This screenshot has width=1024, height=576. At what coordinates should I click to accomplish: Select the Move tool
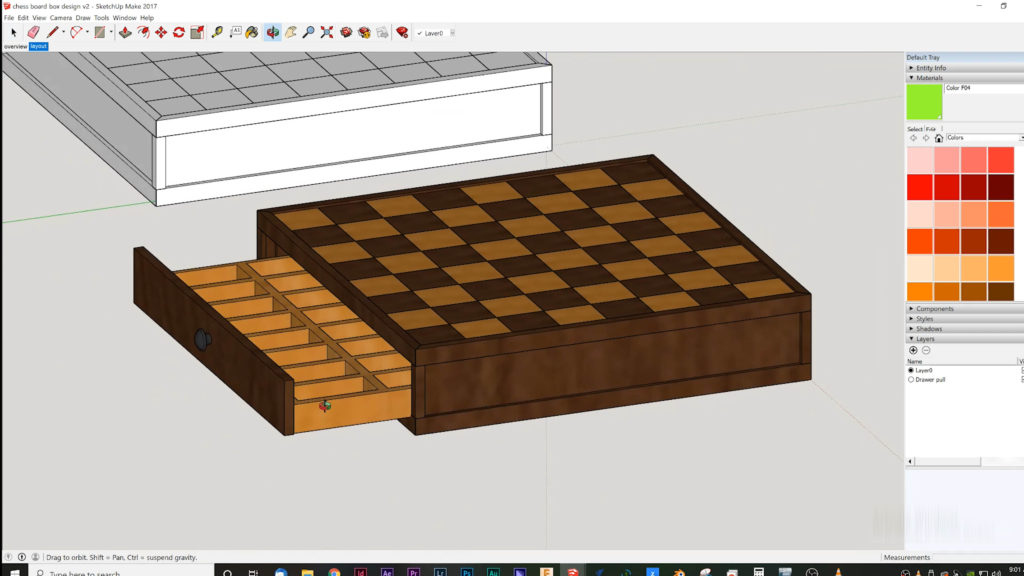tap(161, 33)
